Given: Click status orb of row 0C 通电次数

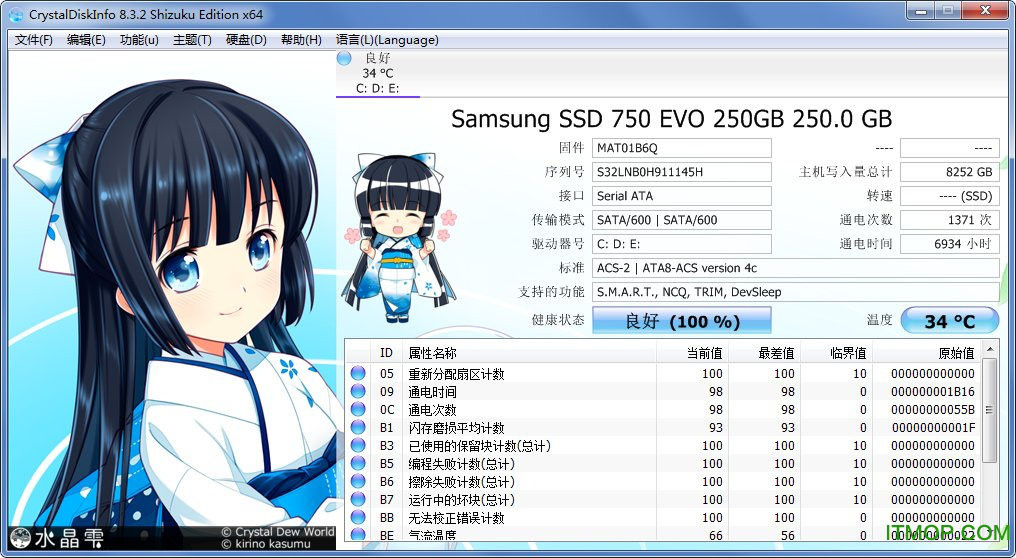Looking at the screenshot, I should tap(358, 410).
